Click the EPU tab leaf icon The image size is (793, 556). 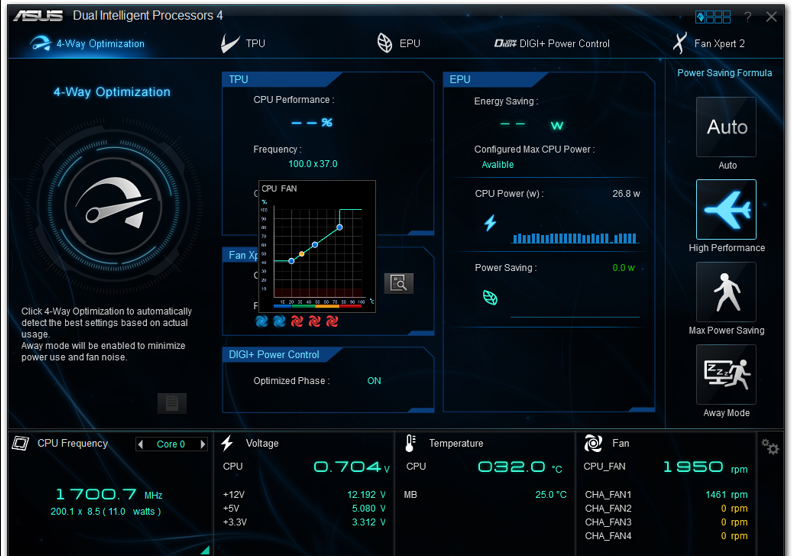(x=385, y=43)
